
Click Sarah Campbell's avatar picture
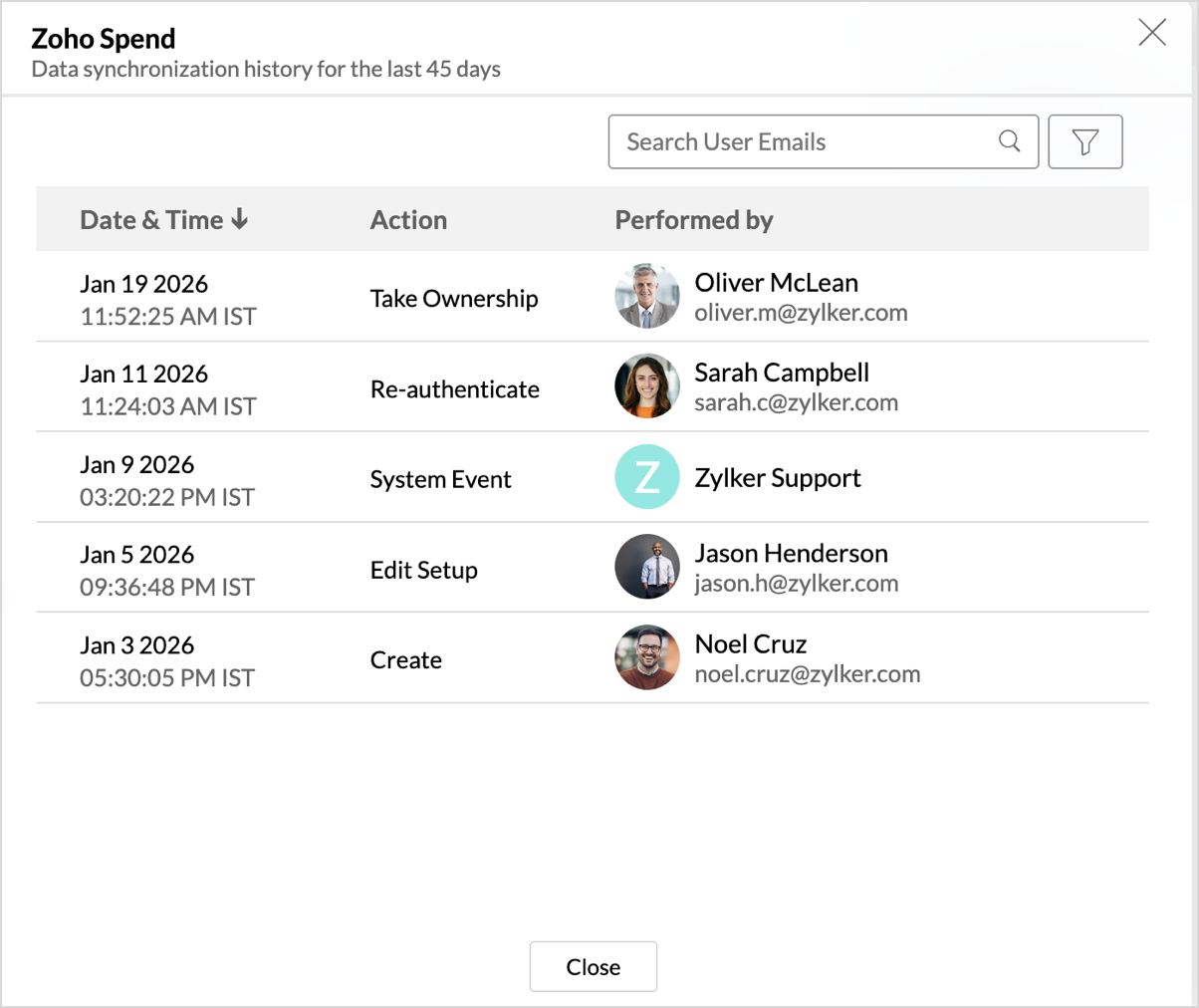point(647,386)
